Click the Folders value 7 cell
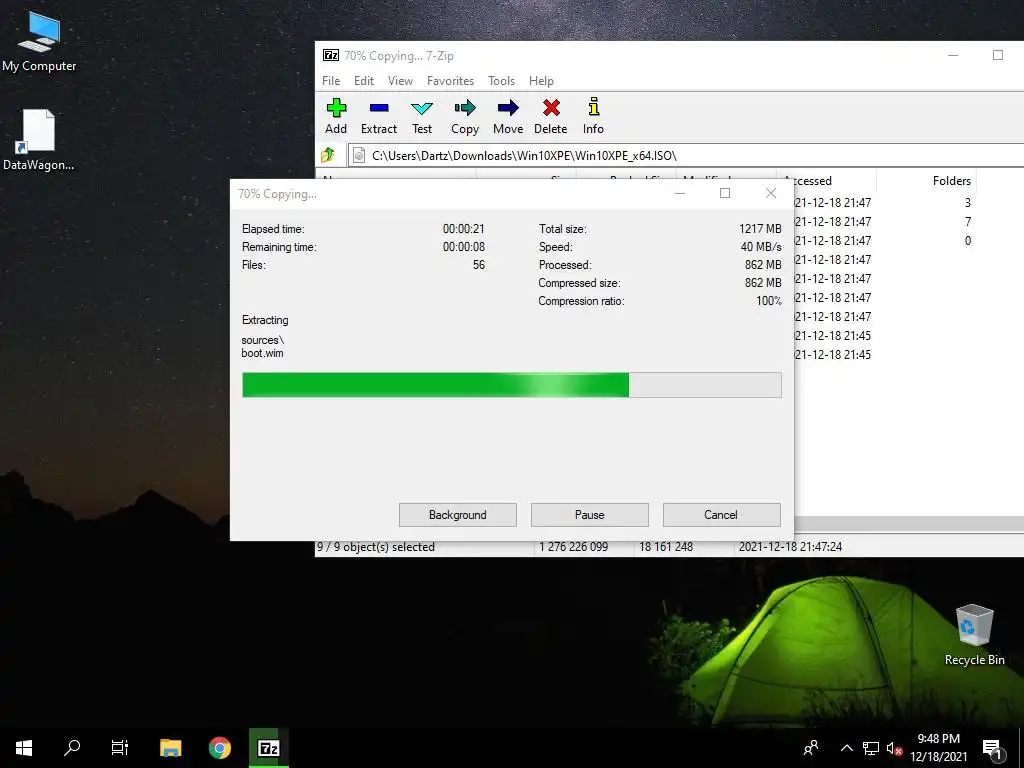 968,221
